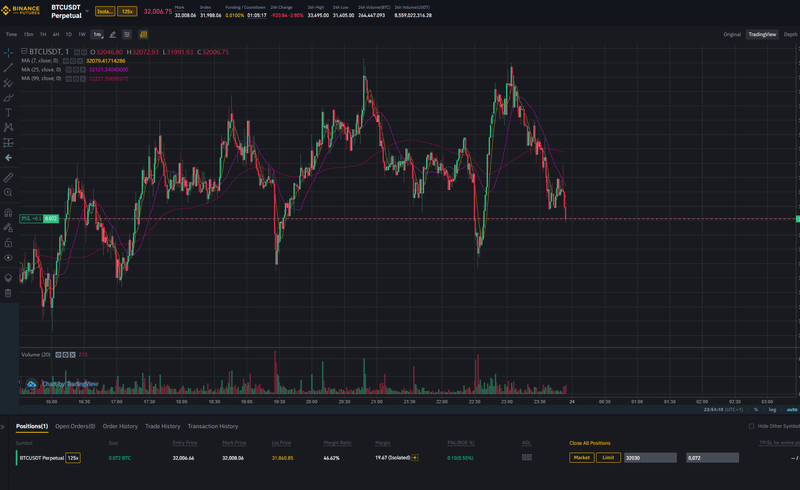Click the PNL position label on chart
Screen dimensions: 800x490
coord(39,218)
